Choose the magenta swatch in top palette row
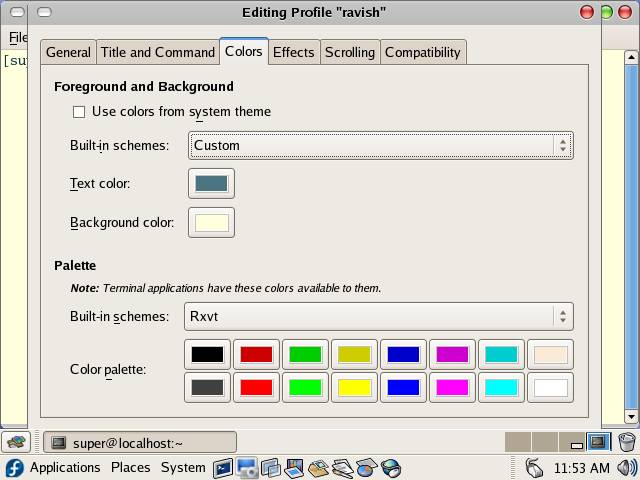This screenshot has width=640, height=480. 452,354
